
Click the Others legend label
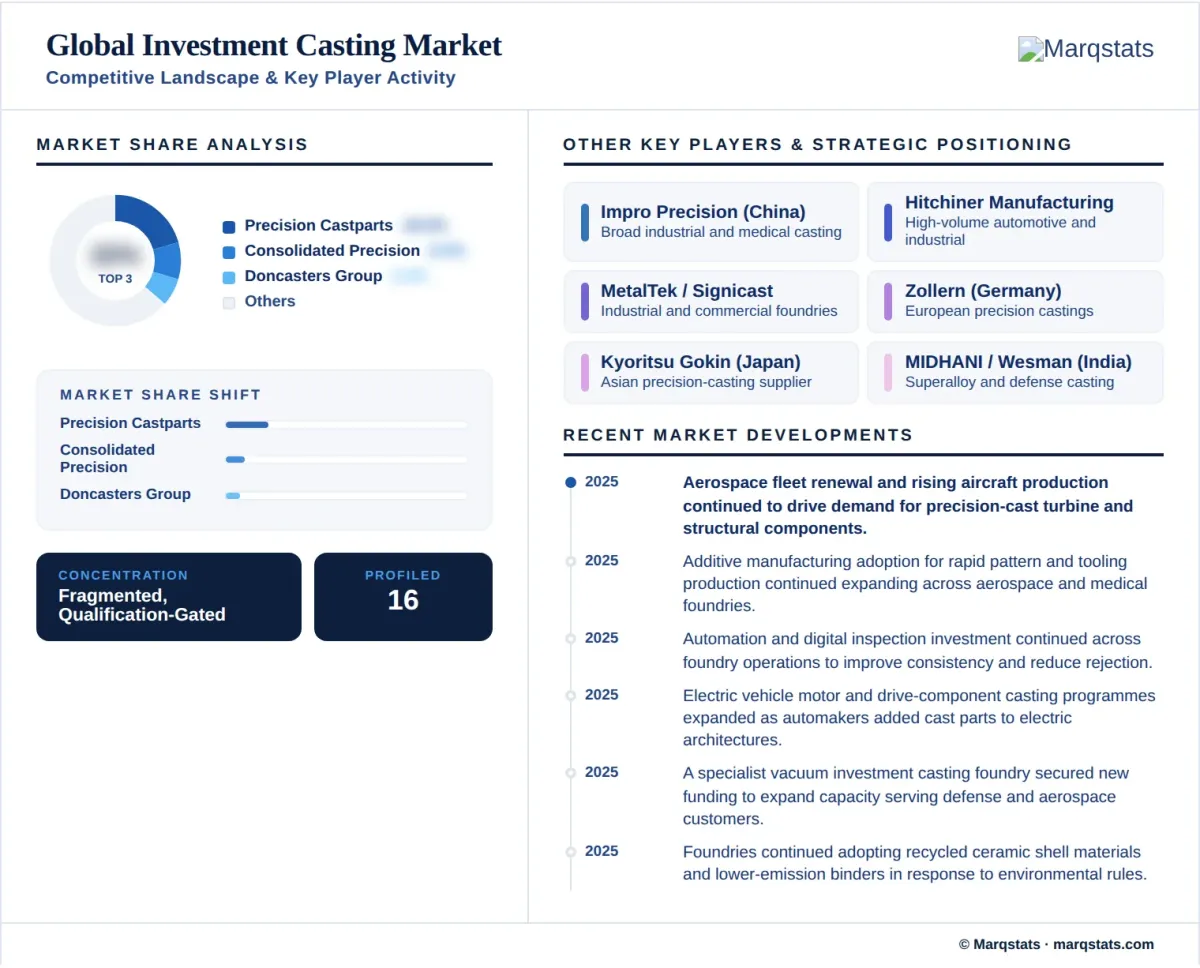[x=270, y=301]
